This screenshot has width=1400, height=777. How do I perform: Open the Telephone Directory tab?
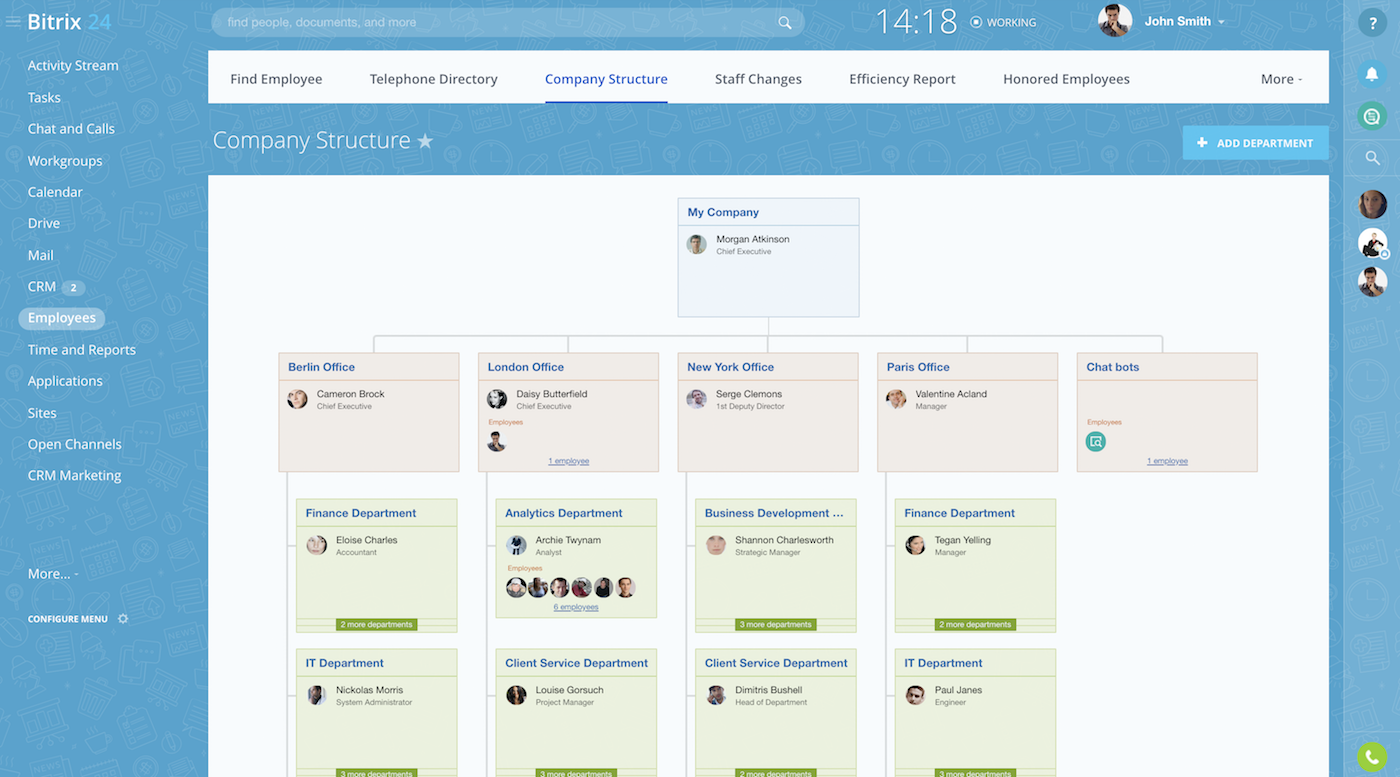click(433, 79)
